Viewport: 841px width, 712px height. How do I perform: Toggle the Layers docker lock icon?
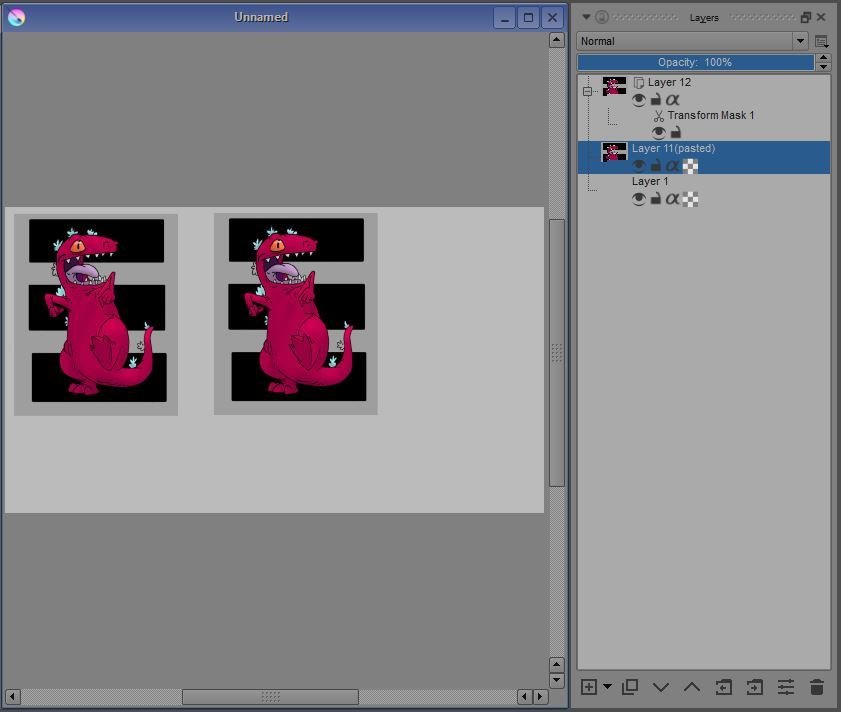point(602,17)
